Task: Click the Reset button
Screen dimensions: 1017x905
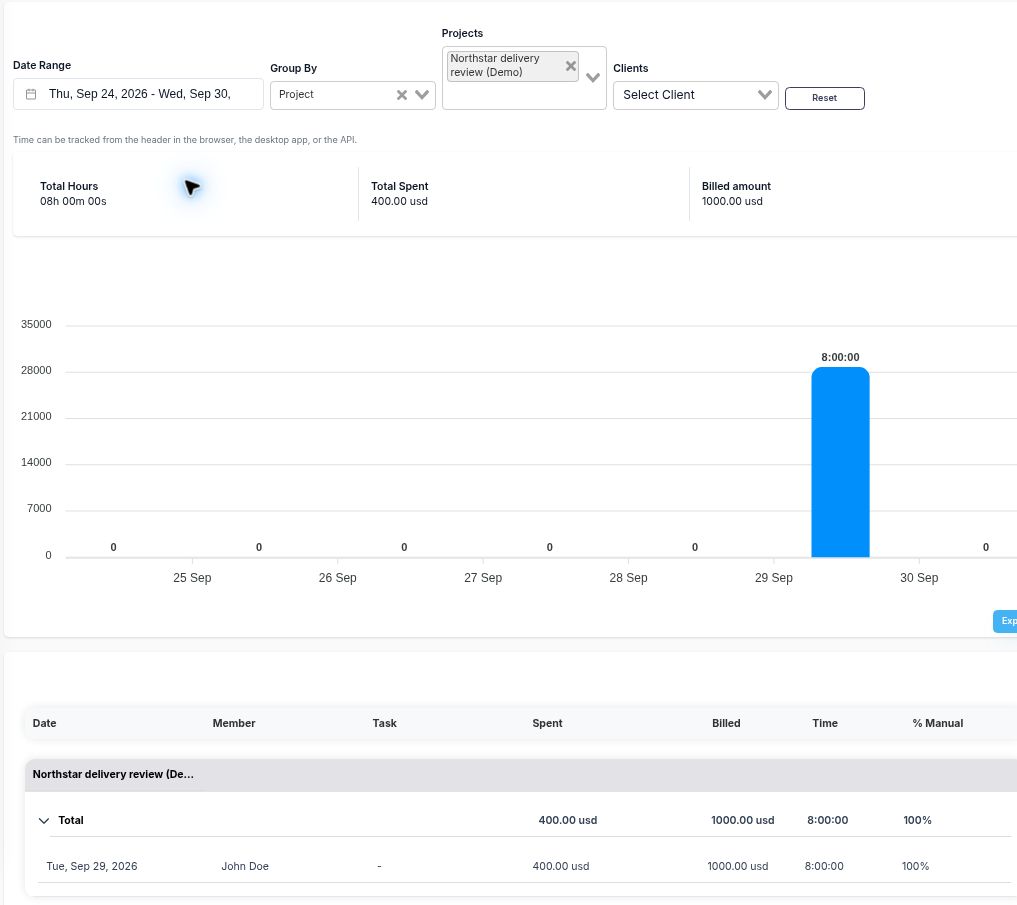Action: 824,98
